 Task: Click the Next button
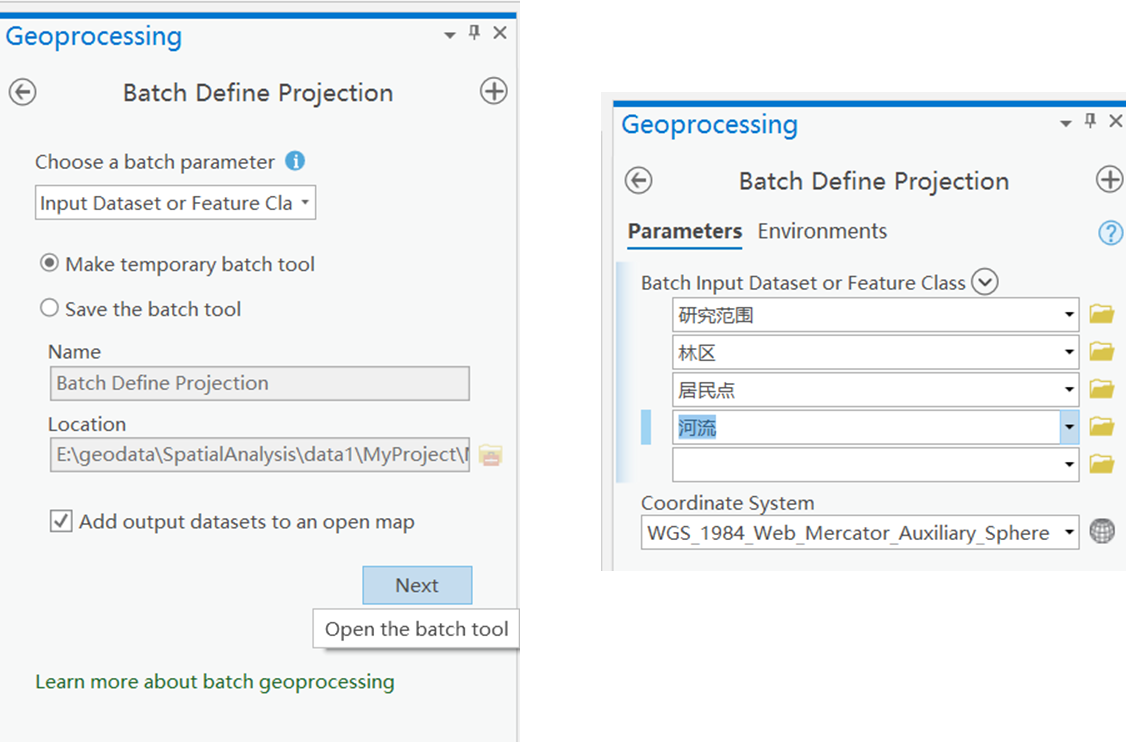pos(417,585)
